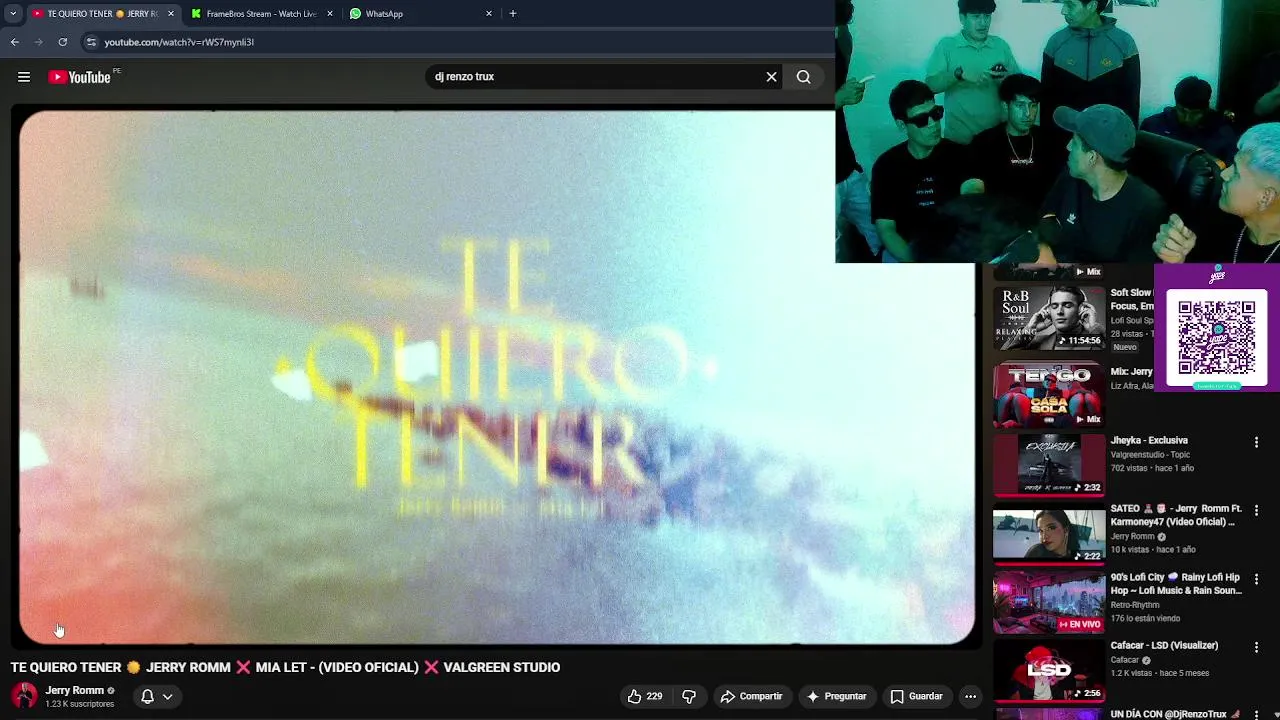Open the Valgreenstudio - Topic channel text
This screenshot has width=1280, height=720.
point(1150,455)
